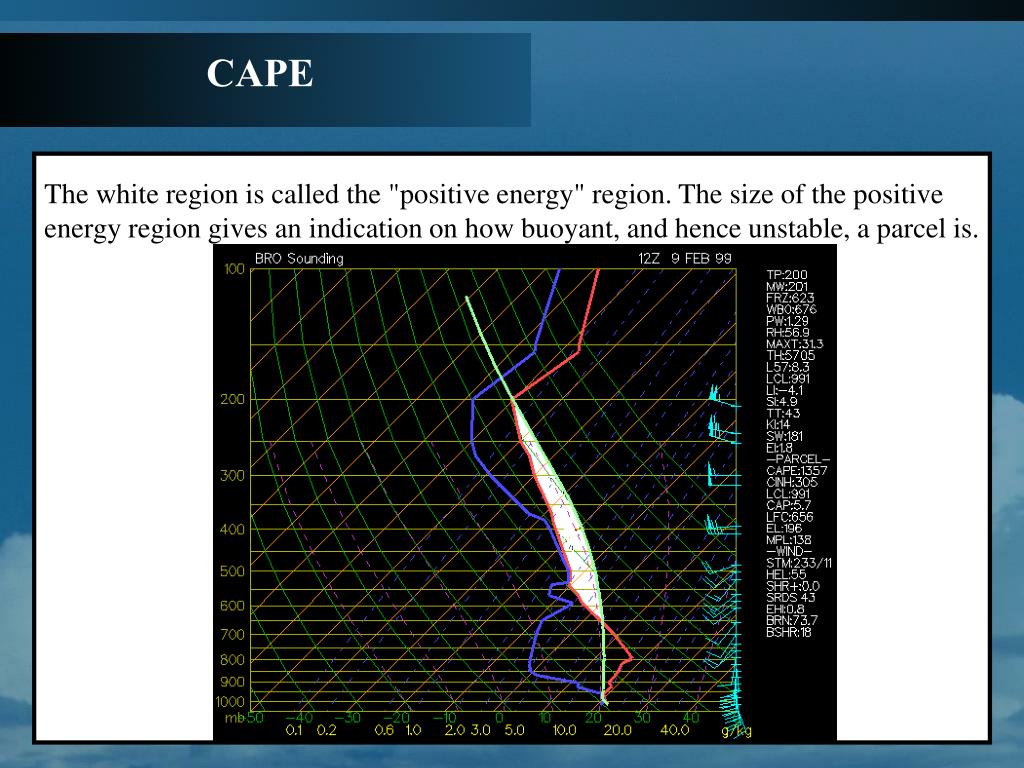Select the "RH:56.9" value
The width and height of the screenshot is (1024, 768).
788,332
